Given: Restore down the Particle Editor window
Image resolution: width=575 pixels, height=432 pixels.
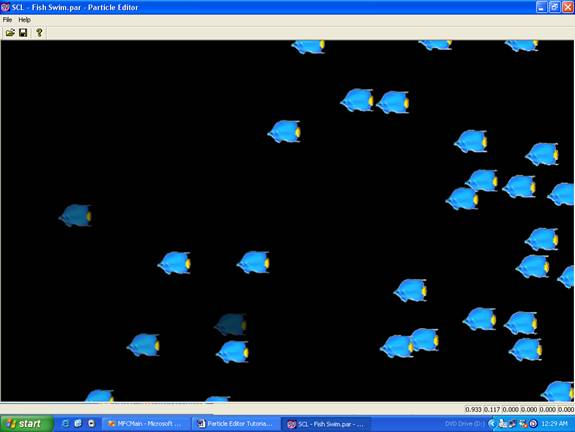Looking at the screenshot, I should click(554, 7).
